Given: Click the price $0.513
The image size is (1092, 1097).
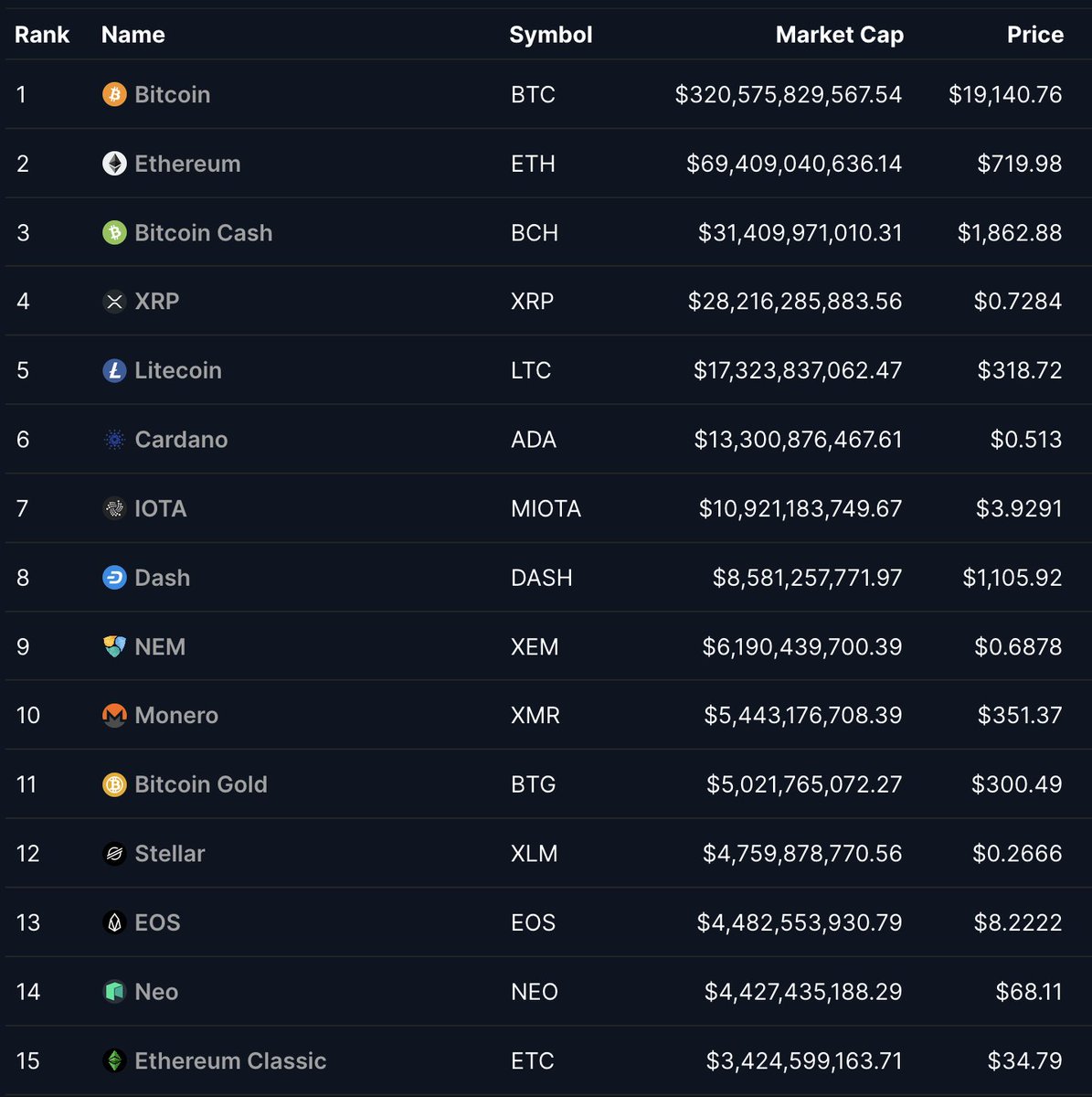Looking at the screenshot, I should 1026,440.
